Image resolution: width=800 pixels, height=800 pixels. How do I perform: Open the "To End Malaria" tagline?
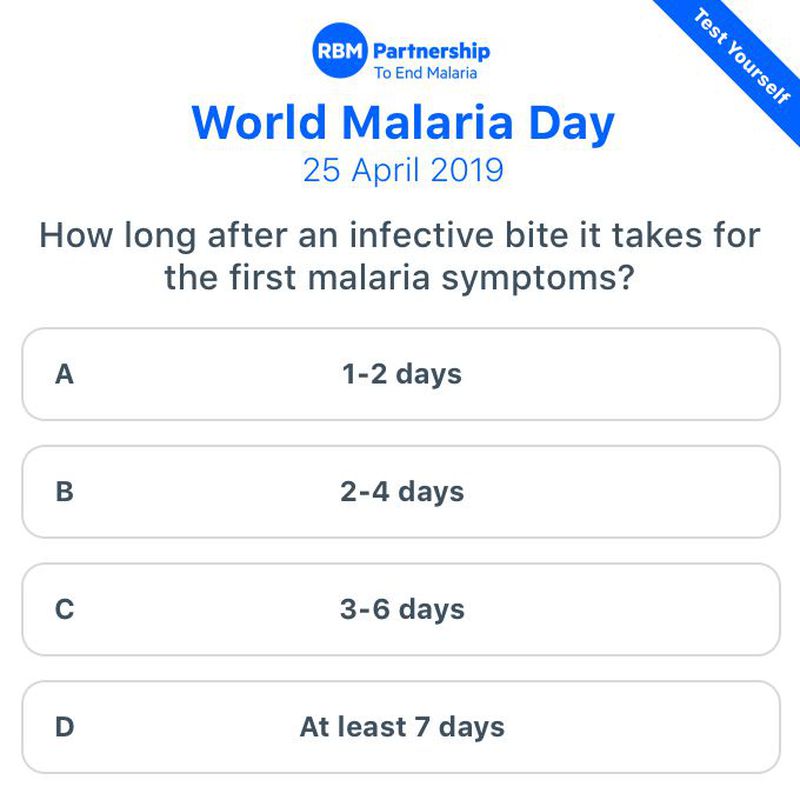coord(425,72)
